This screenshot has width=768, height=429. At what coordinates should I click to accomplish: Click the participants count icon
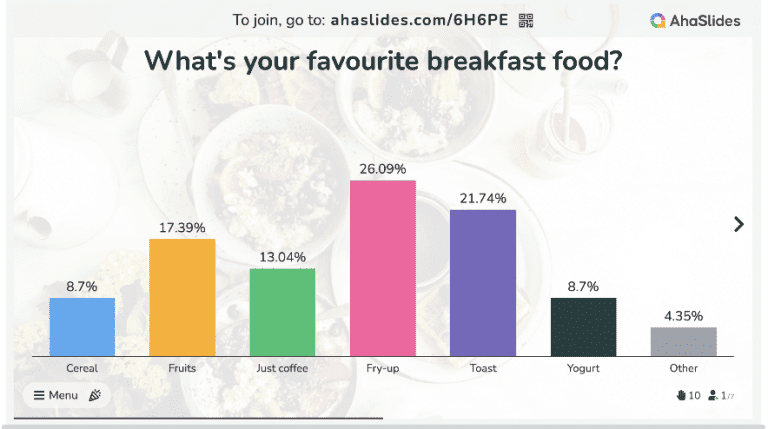click(713, 396)
